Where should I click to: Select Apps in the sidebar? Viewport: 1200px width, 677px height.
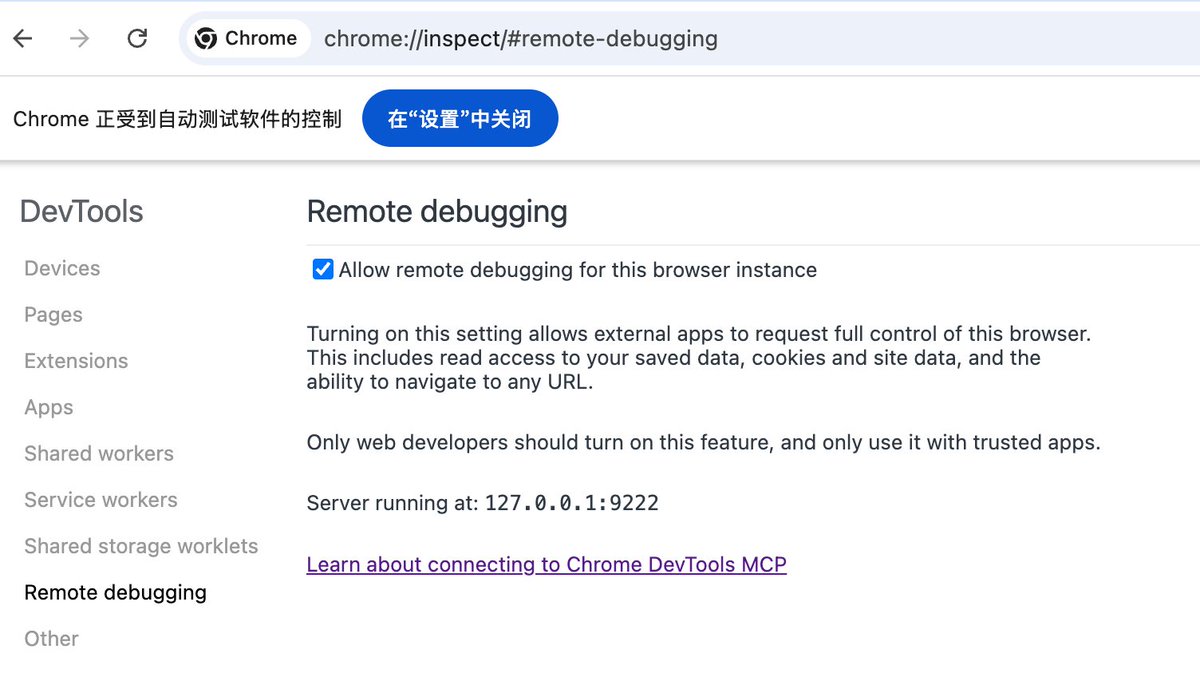[49, 407]
